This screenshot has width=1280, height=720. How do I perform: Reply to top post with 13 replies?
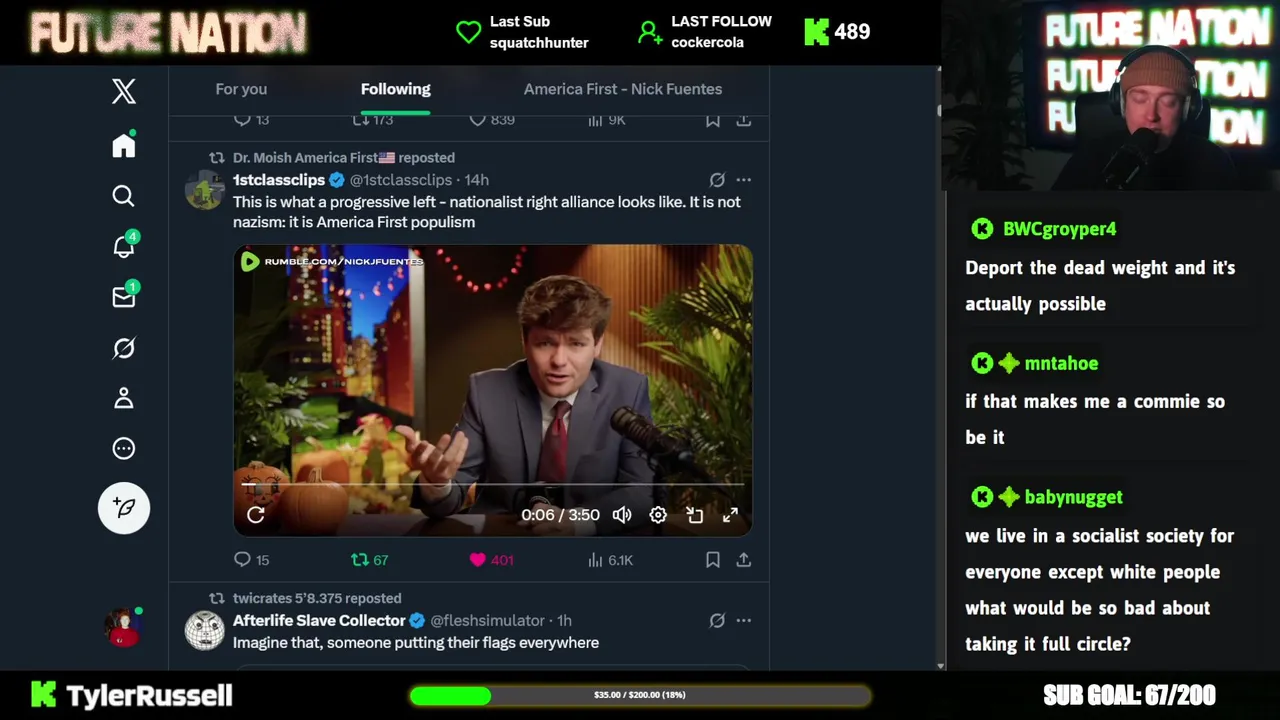click(251, 120)
